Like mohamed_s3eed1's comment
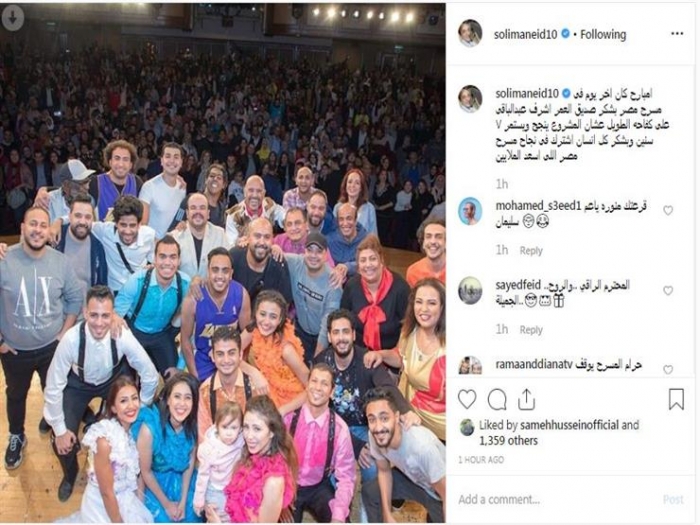Image resolution: width=700 pixels, height=525 pixels. click(x=668, y=210)
